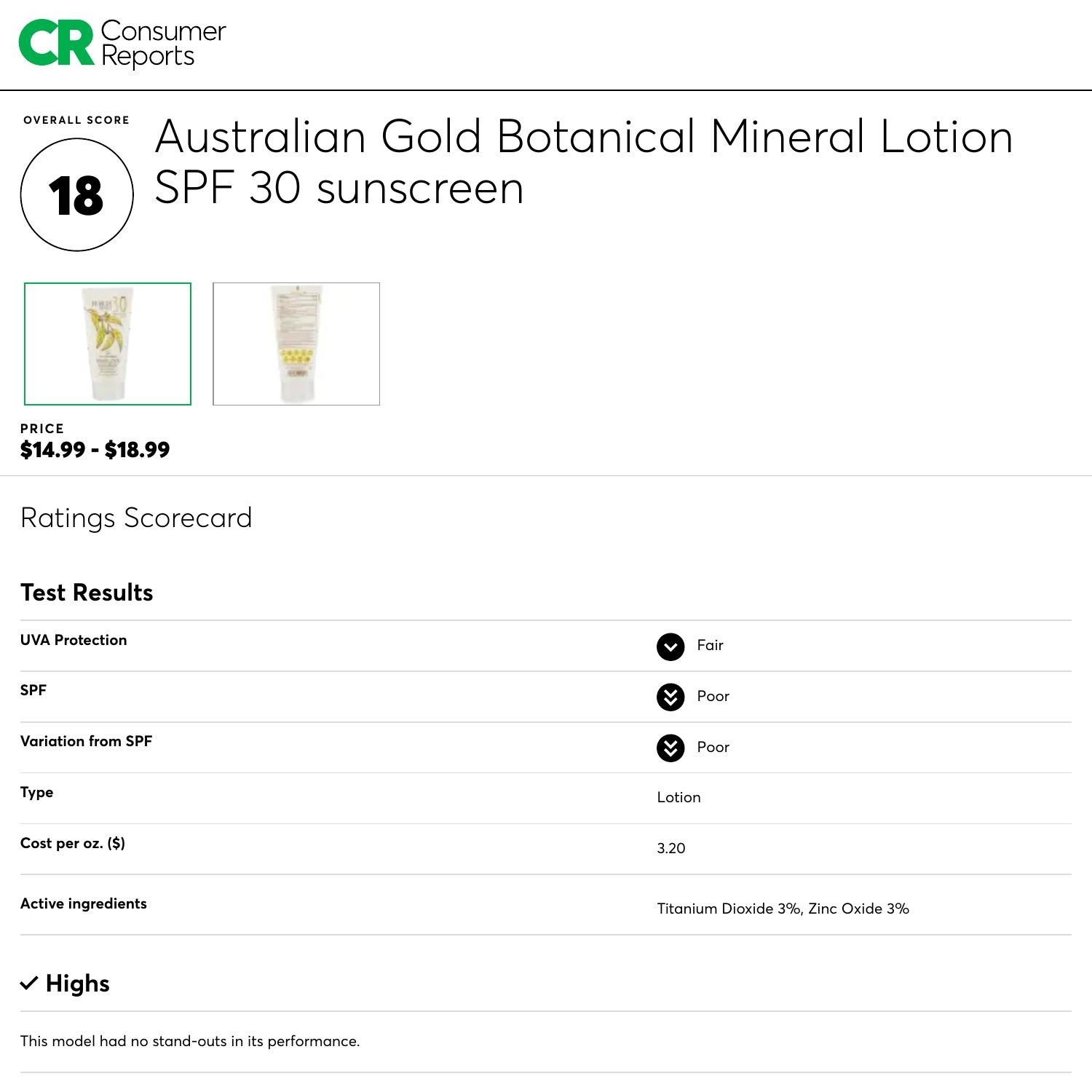Select the back-of-tube product thumbnail

pyautogui.click(x=296, y=343)
